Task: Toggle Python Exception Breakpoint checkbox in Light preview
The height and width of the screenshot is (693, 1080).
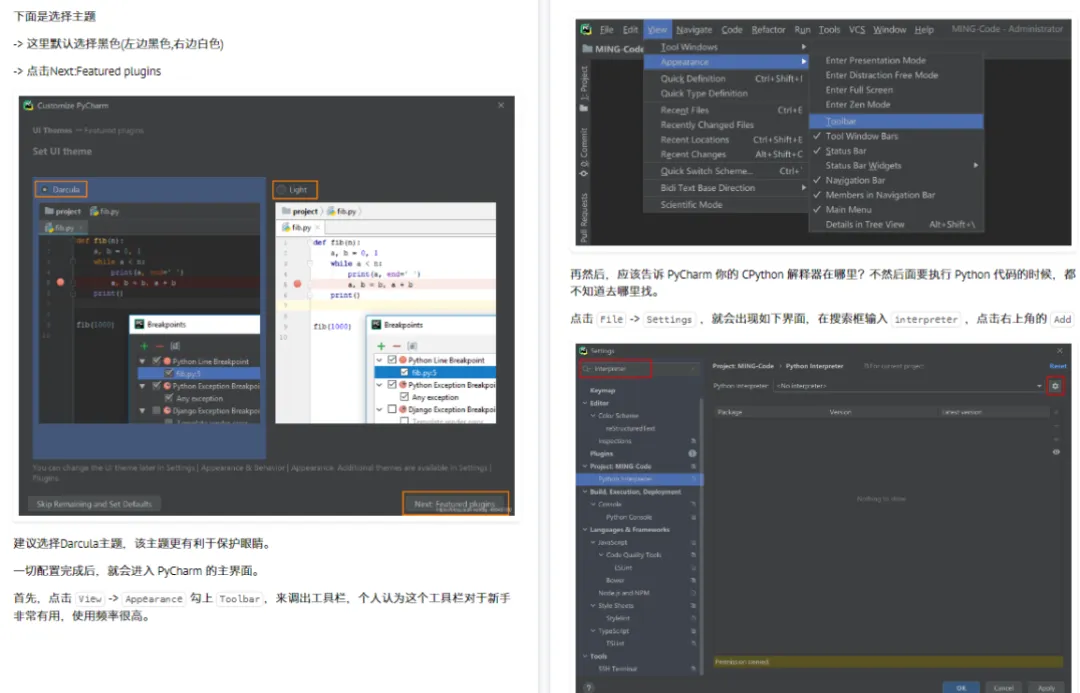Action: tap(392, 384)
